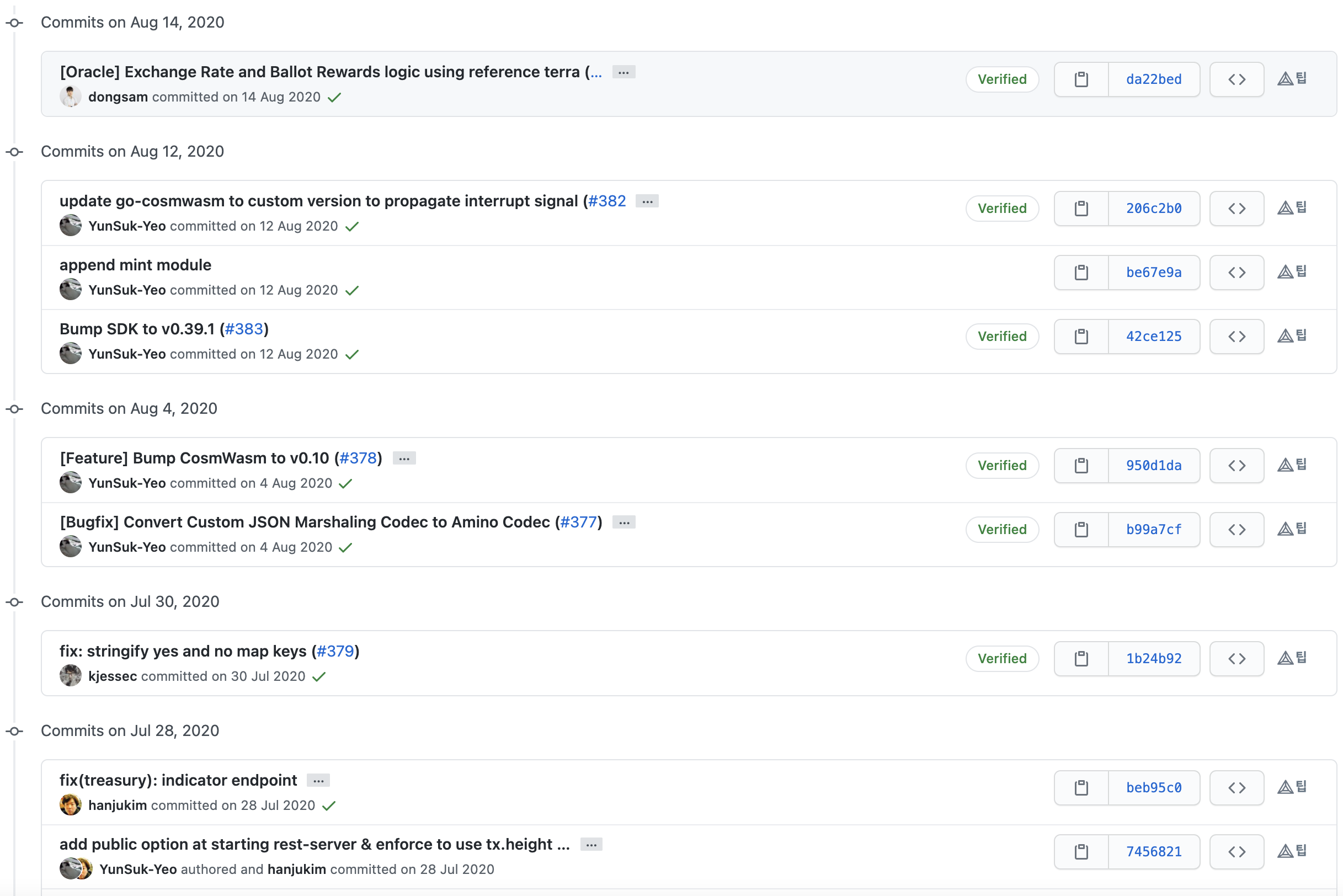
Task: Expand the Bump CosmWasm commit message details
Action: click(404, 458)
